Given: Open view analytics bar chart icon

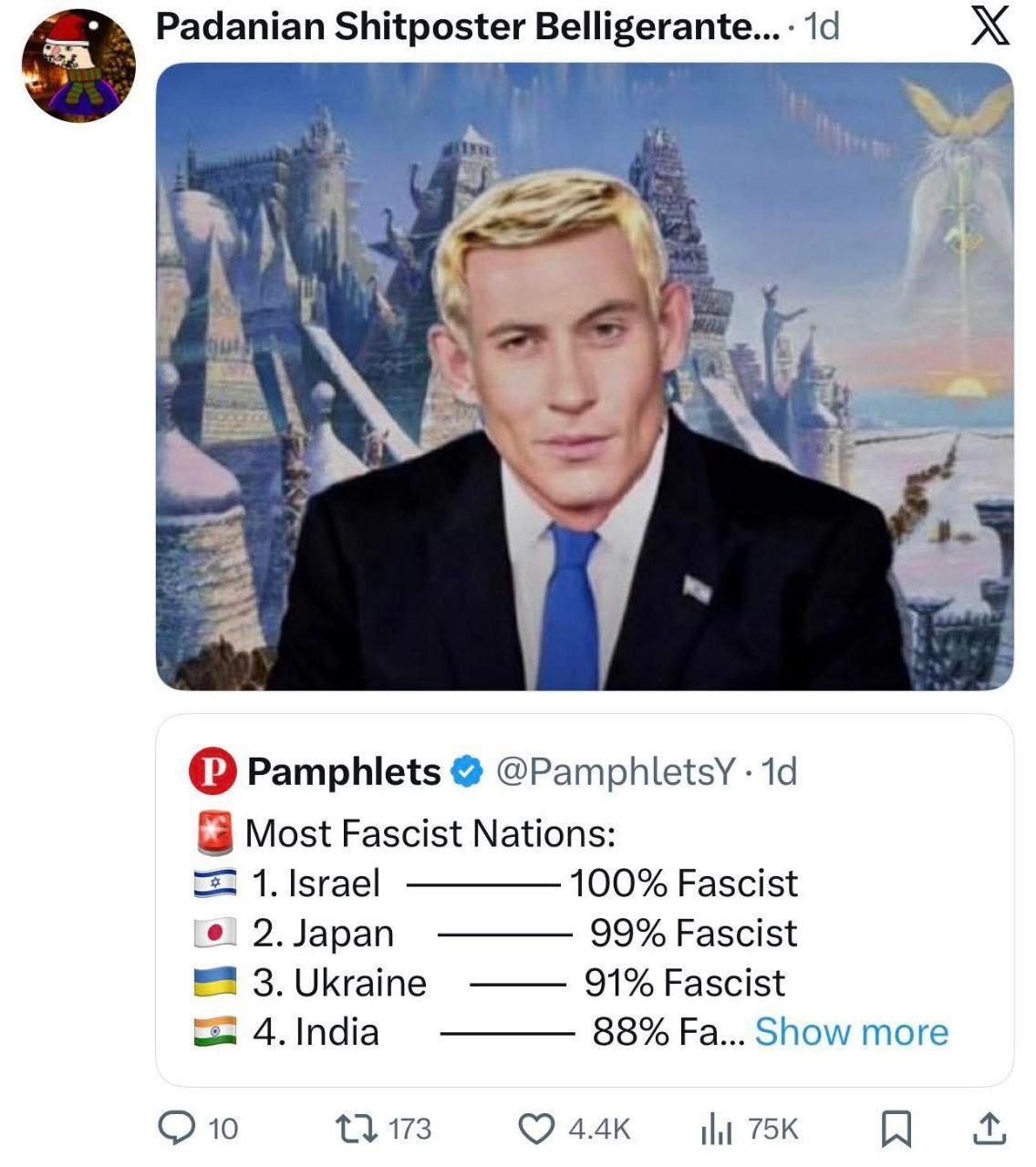Looking at the screenshot, I should (x=717, y=1130).
